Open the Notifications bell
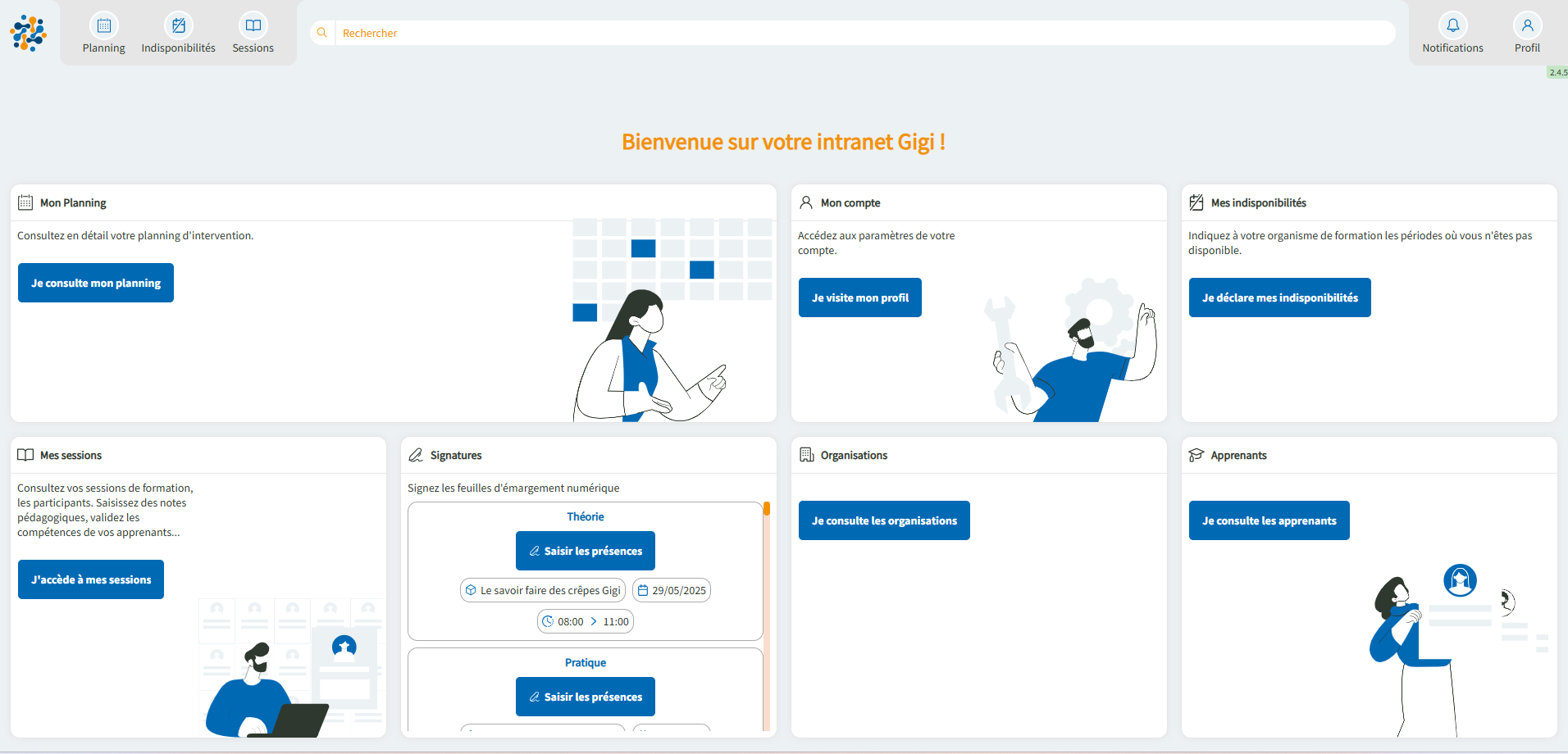 pyautogui.click(x=1452, y=26)
